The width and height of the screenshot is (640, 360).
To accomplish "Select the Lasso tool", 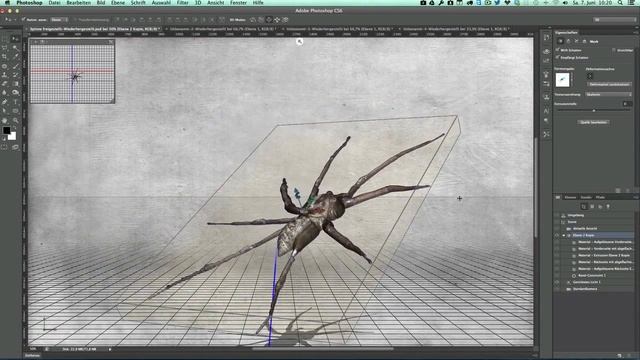I will pos(4,47).
